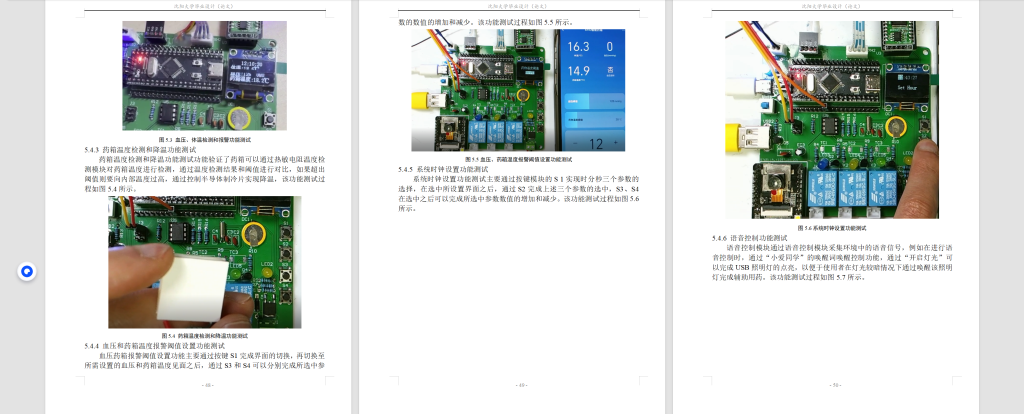Open Figure 5.3 blood pressure test photo
Viewport: 1024px width, 414px height.
(204, 76)
